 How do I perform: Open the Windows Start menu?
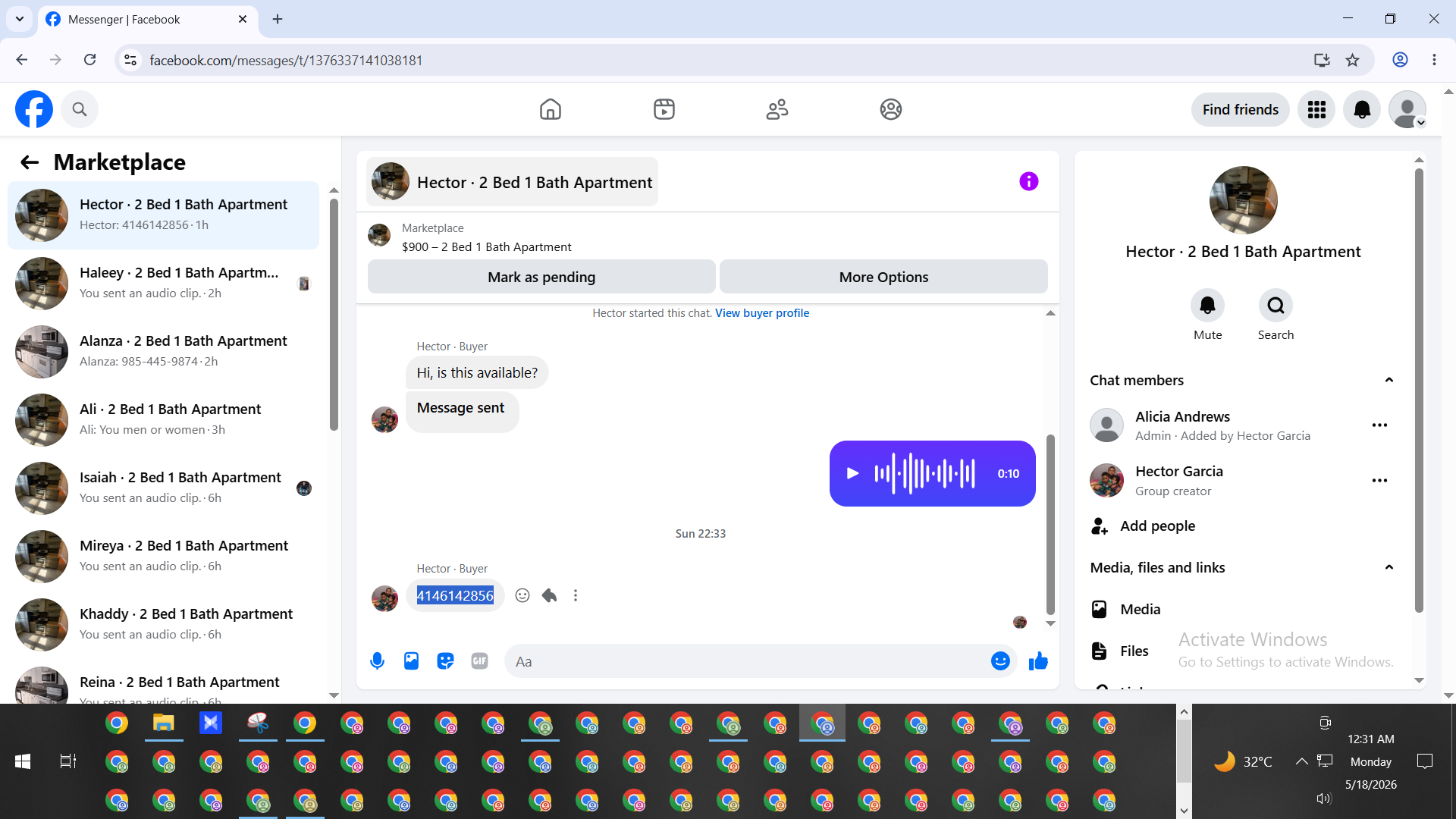pyautogui.click(x=23, y=761)
